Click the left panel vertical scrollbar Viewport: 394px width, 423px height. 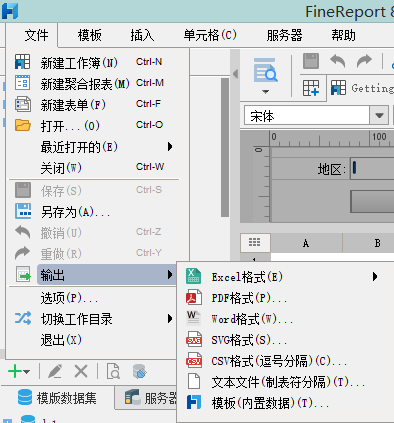pos(225,147)
